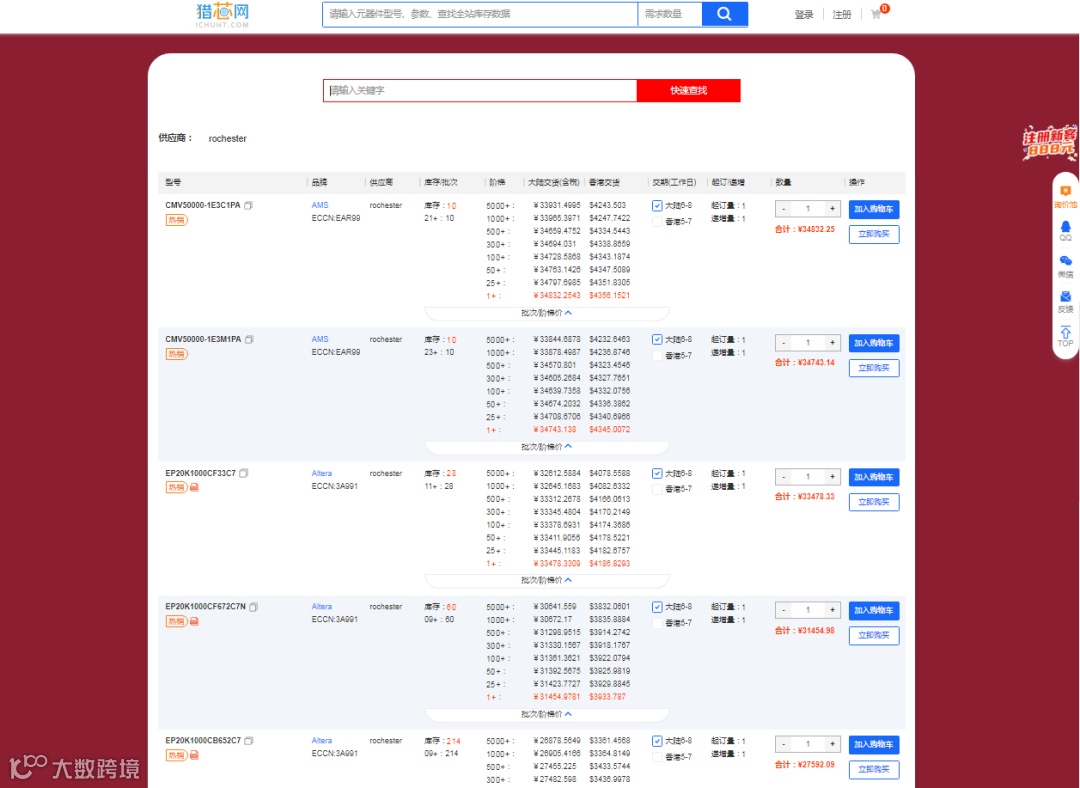Copy part number CMV50000-1E3M1PA via copy icon
This screenshot has height=788, width=1080.
point(249,340)
